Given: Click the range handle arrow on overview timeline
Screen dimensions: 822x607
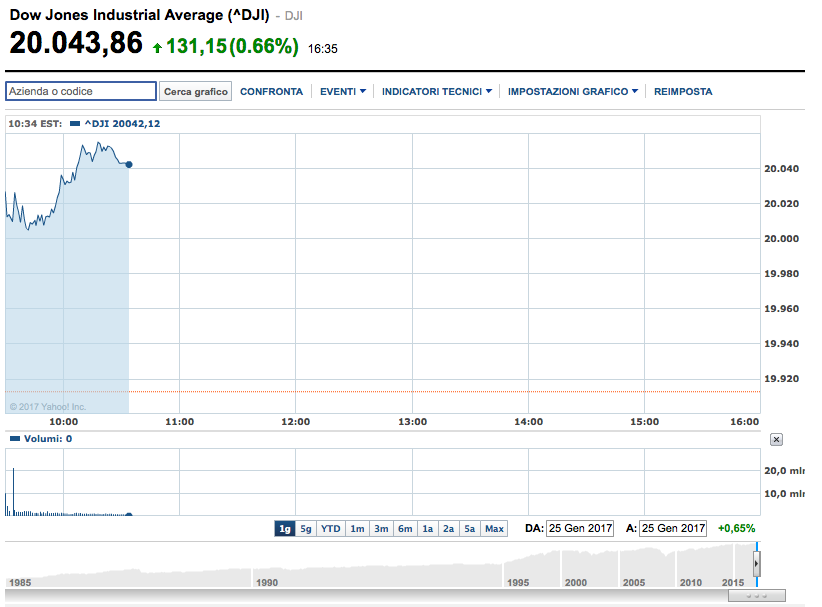Looking at the screenshot, I should pyautogui.click(x=756, y=564).
